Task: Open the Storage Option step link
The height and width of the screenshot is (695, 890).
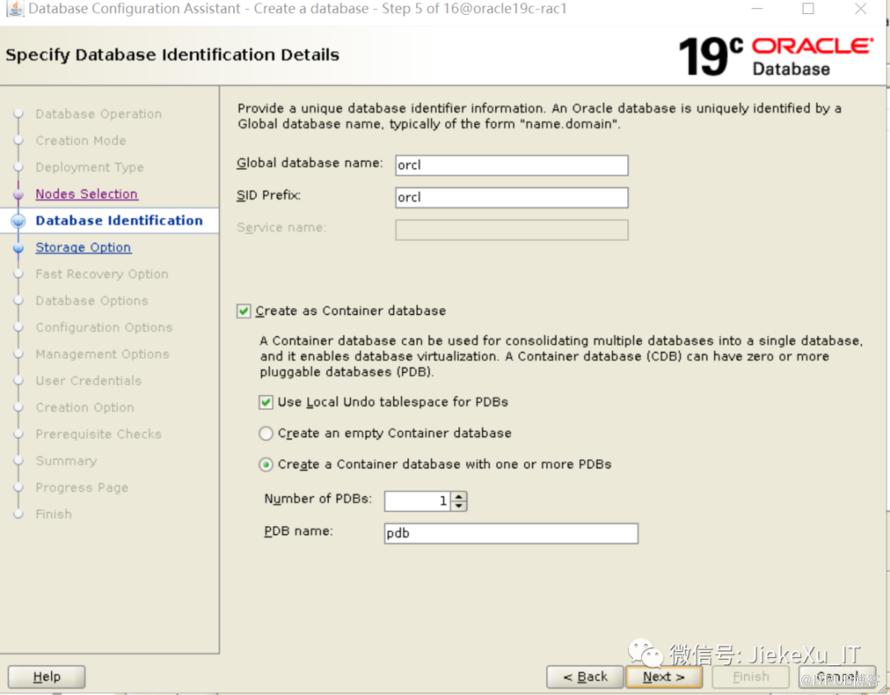Action: 83,248
